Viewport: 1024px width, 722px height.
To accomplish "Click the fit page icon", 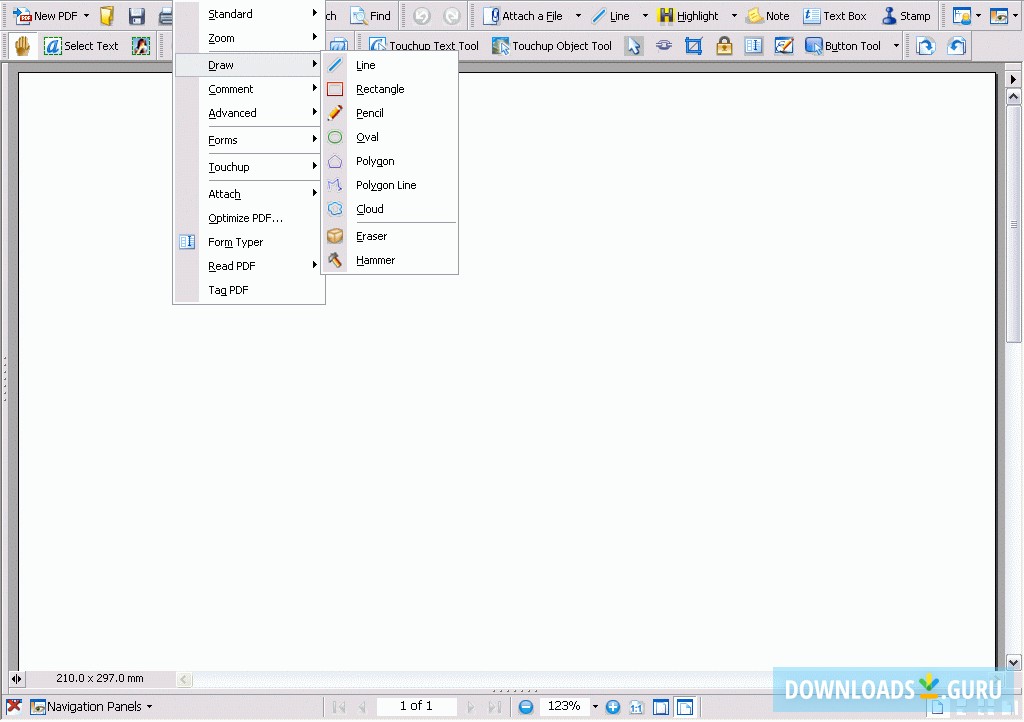I will pos(661,706).
